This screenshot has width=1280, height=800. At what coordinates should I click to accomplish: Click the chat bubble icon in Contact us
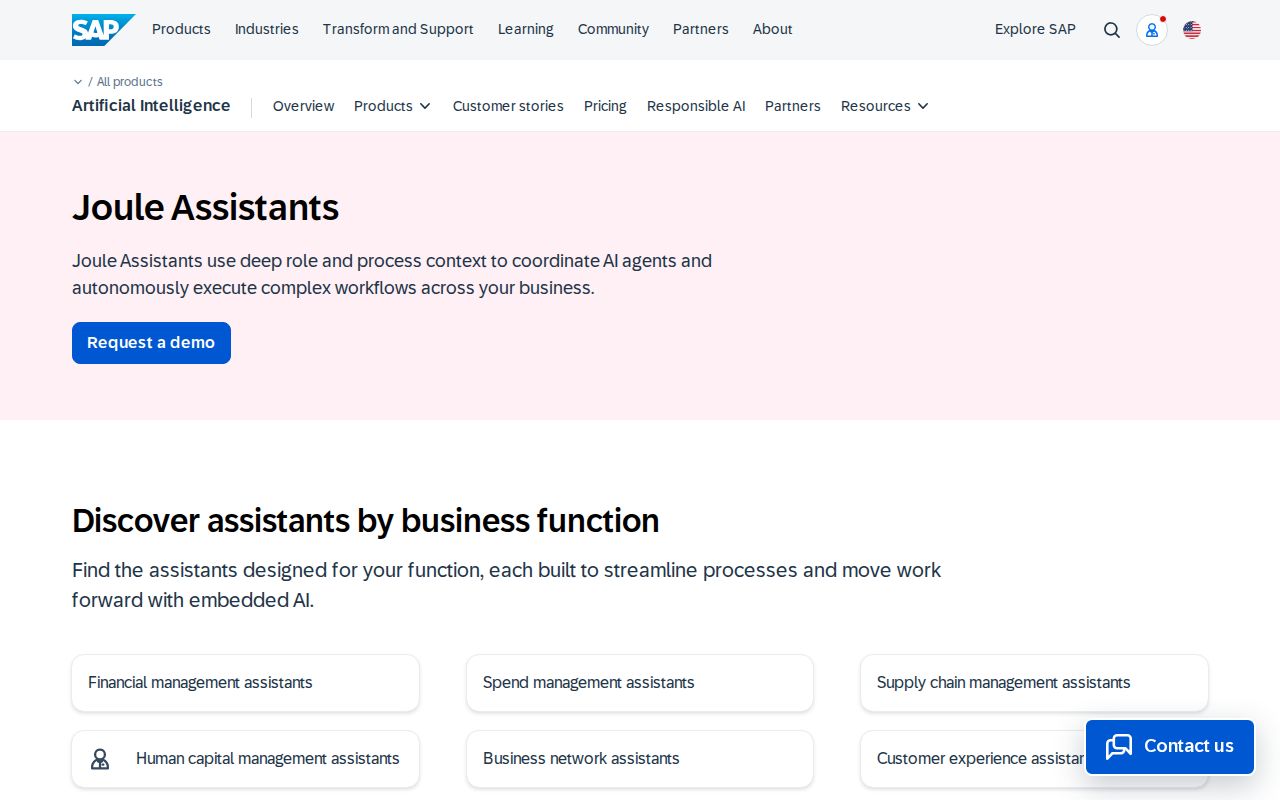(1119, 746)
